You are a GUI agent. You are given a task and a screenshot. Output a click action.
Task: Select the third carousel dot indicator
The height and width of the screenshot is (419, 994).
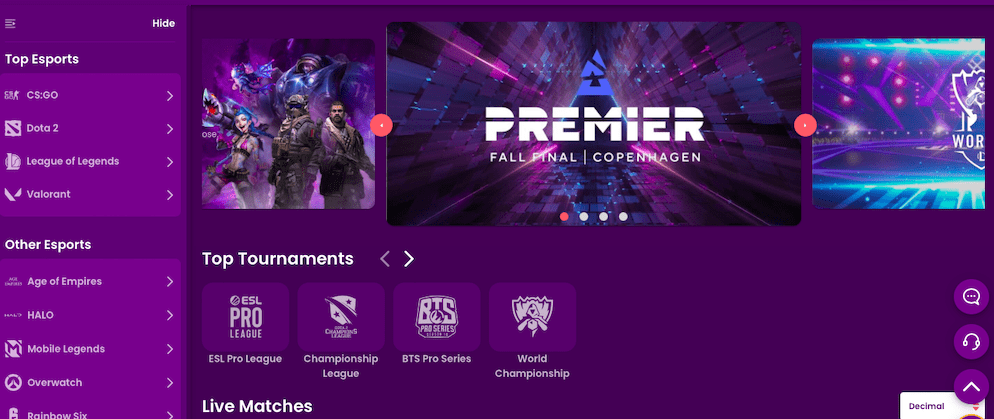point(604,217)
